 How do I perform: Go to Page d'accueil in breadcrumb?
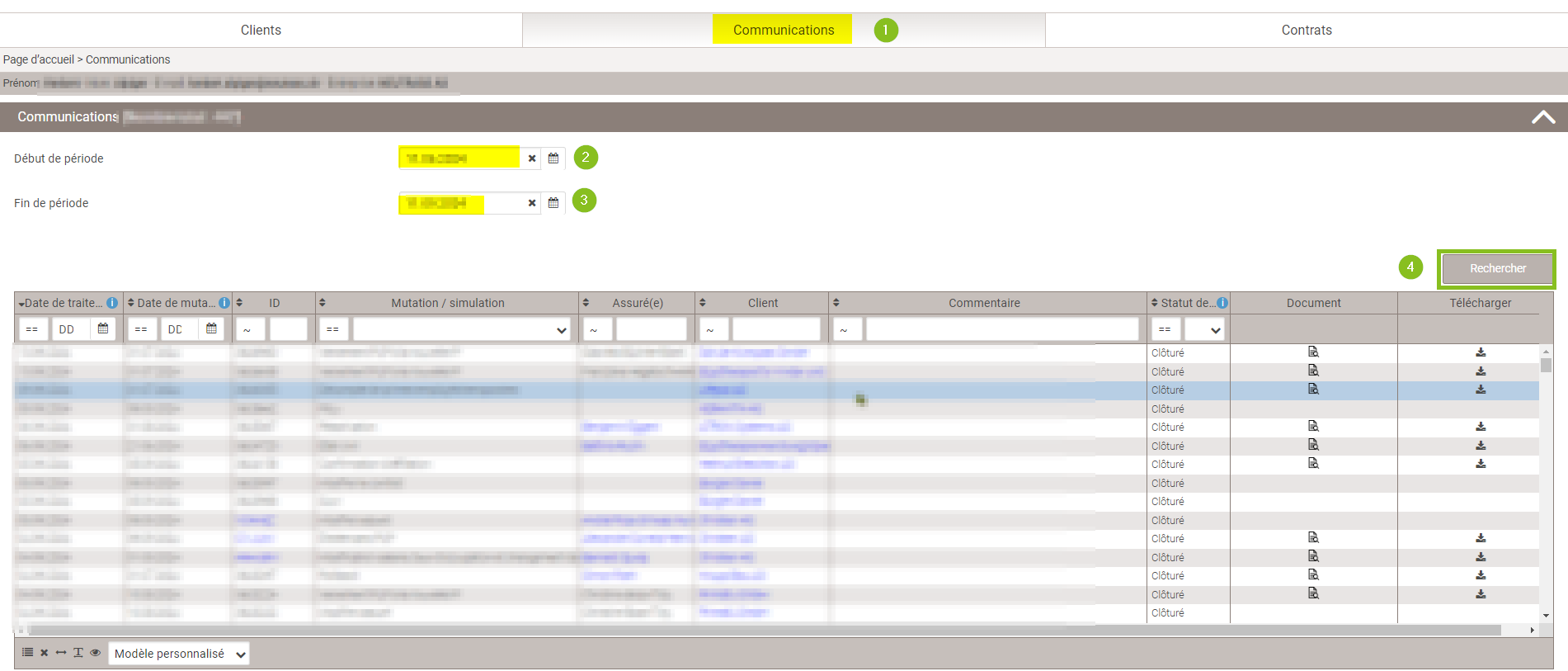[39, 59]
